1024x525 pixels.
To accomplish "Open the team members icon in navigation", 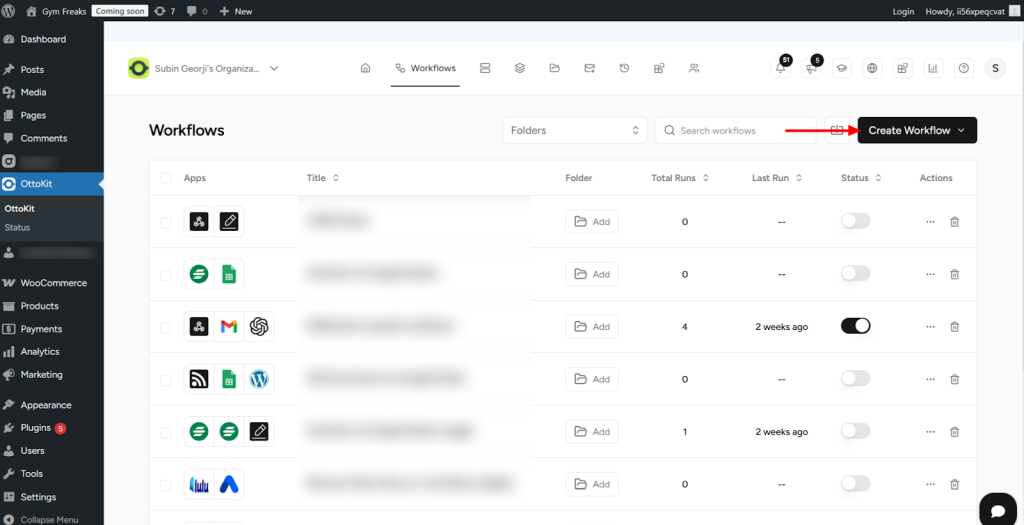I will [x=694, y=68].
